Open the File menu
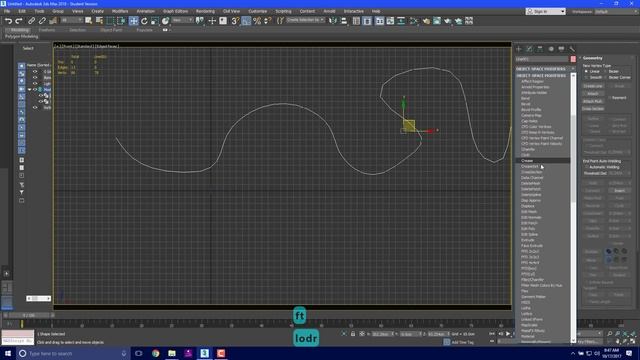Viewport: 640px width, 360px height. tap(7, 11)
